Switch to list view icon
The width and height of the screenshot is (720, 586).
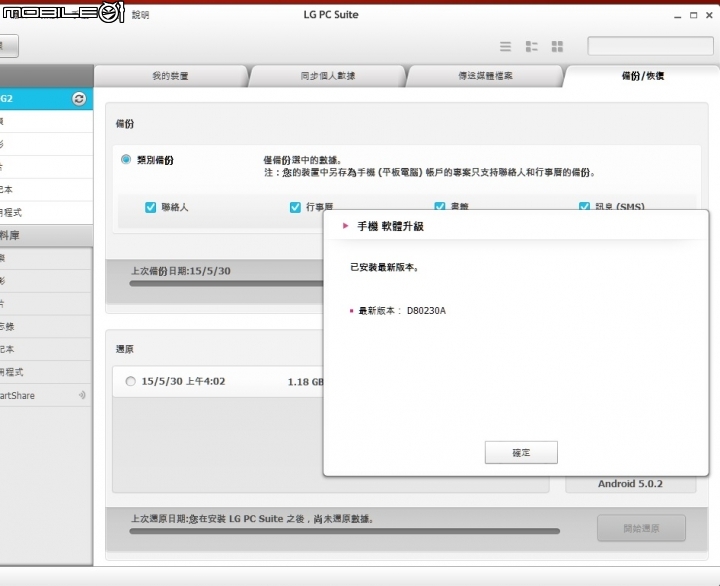[505, 46]
